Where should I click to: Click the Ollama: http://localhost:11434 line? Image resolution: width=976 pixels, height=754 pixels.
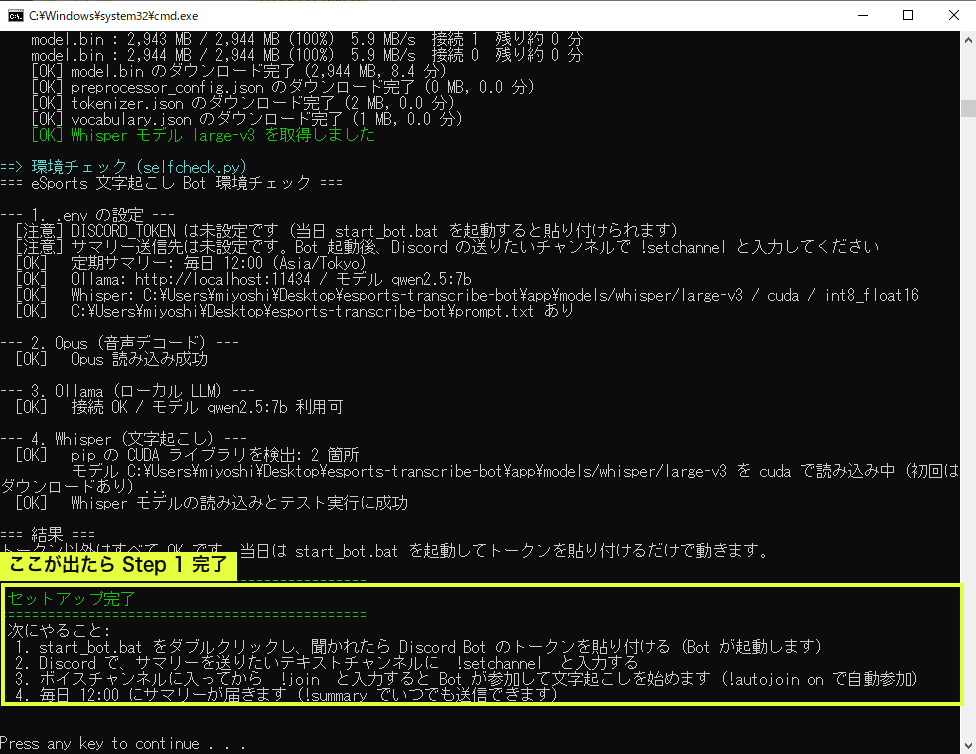pyautogui.click(x=243, y=280)
